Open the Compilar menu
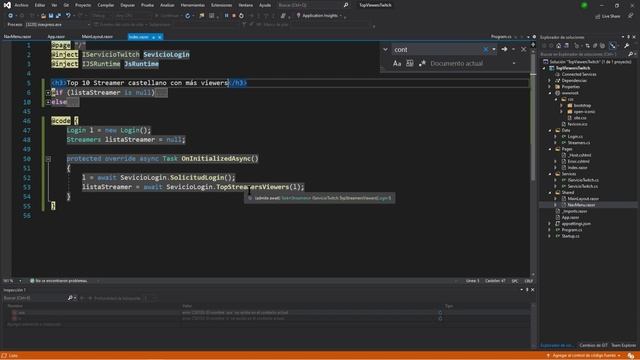The height and width of the screenshot is (360, 640). pyautogui.click(x=106, y=5)
